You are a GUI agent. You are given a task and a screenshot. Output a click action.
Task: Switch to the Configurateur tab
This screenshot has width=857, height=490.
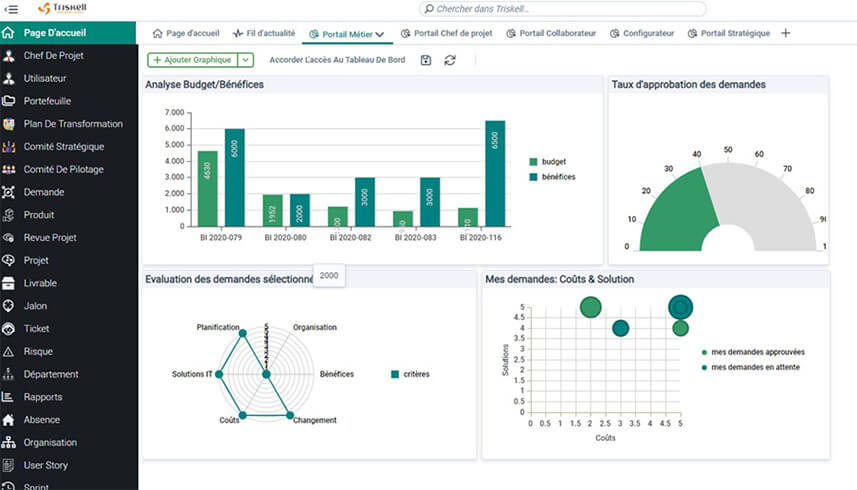[642, 33]
